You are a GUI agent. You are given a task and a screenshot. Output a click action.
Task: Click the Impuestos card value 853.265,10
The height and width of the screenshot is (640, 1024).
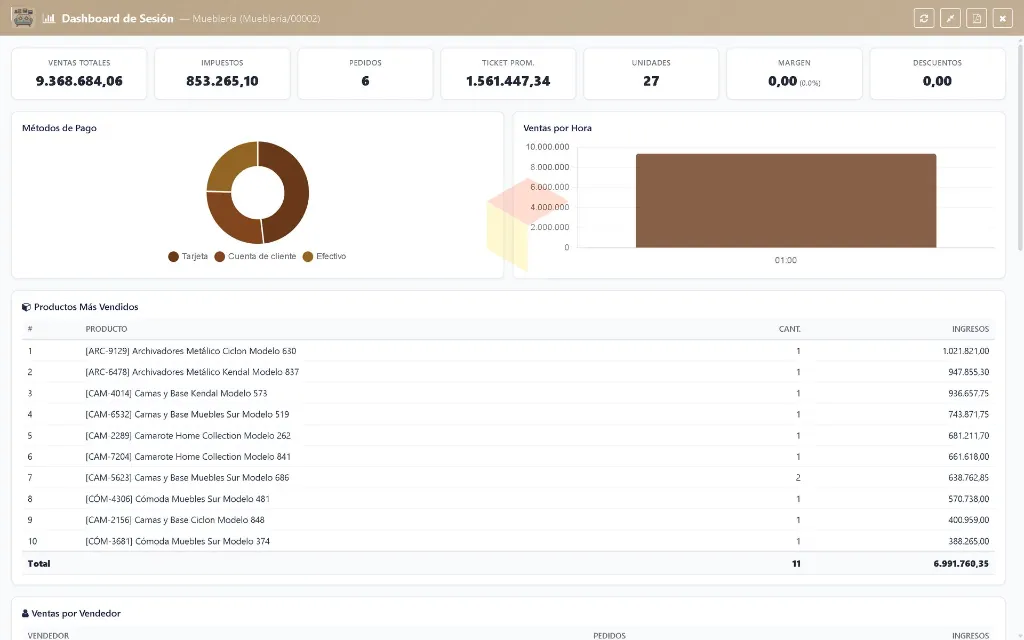point(222,81)
